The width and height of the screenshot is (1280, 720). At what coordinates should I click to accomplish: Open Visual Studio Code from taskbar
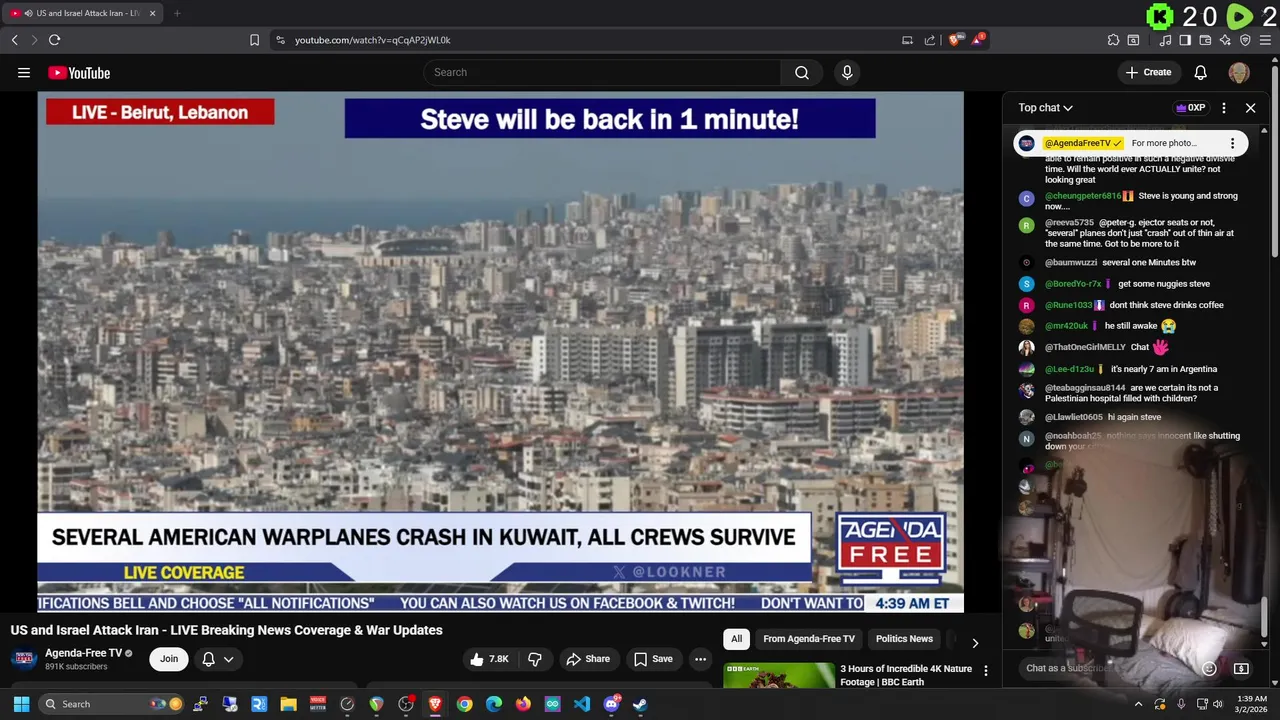(x=582, y=704)
